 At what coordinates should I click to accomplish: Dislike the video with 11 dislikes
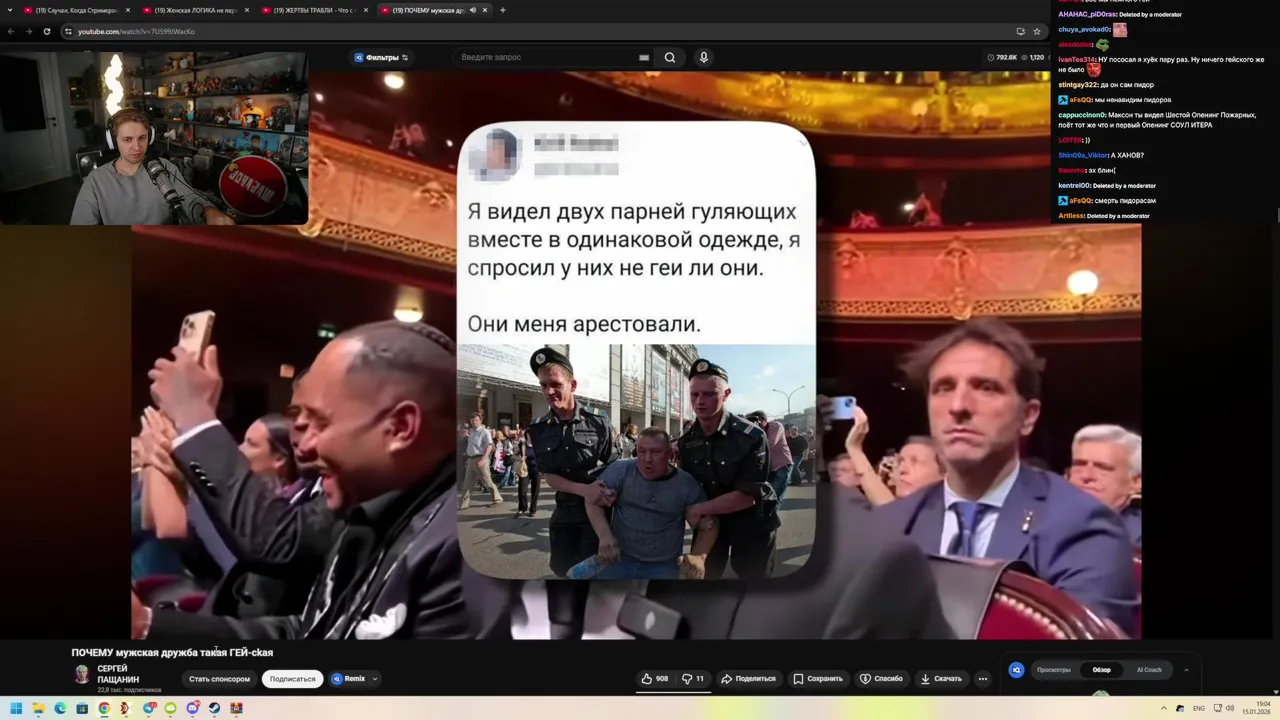[693, 679]
